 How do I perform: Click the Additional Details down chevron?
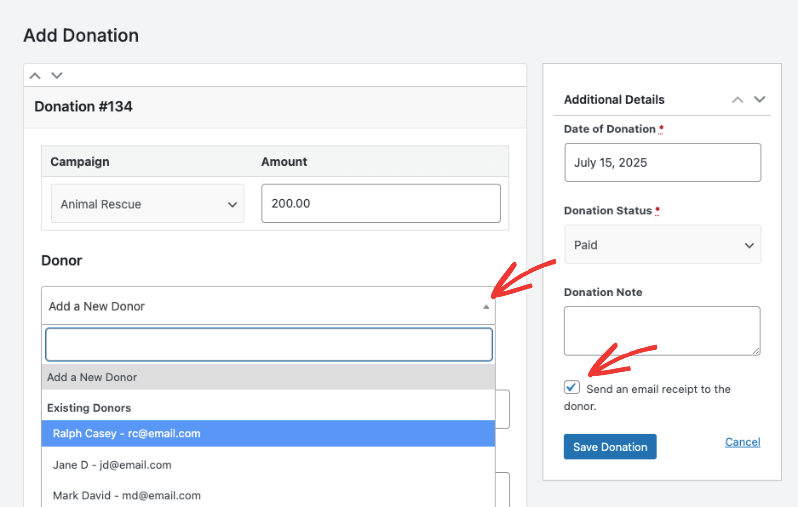click(759, 99)
